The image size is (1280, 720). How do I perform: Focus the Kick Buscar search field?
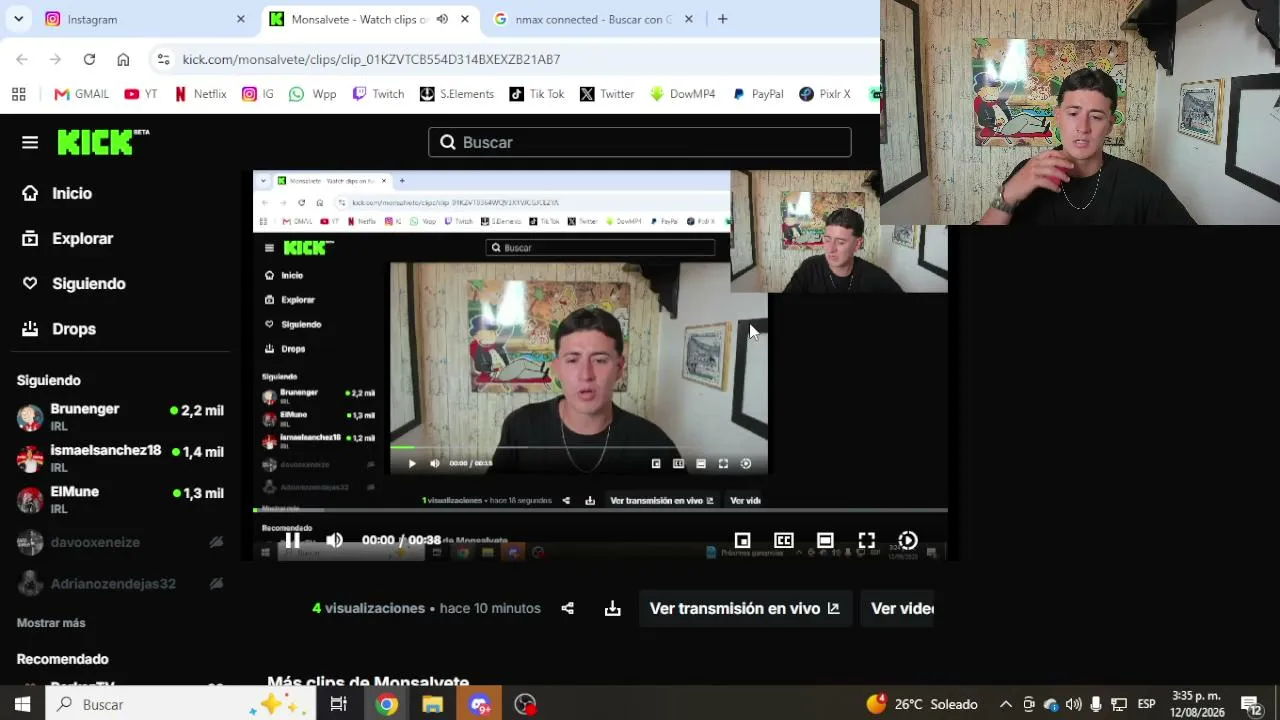[640, 142]
